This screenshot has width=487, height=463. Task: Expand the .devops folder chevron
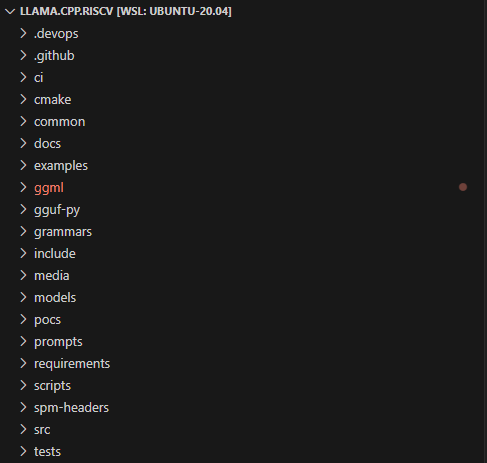coord(23,33)
